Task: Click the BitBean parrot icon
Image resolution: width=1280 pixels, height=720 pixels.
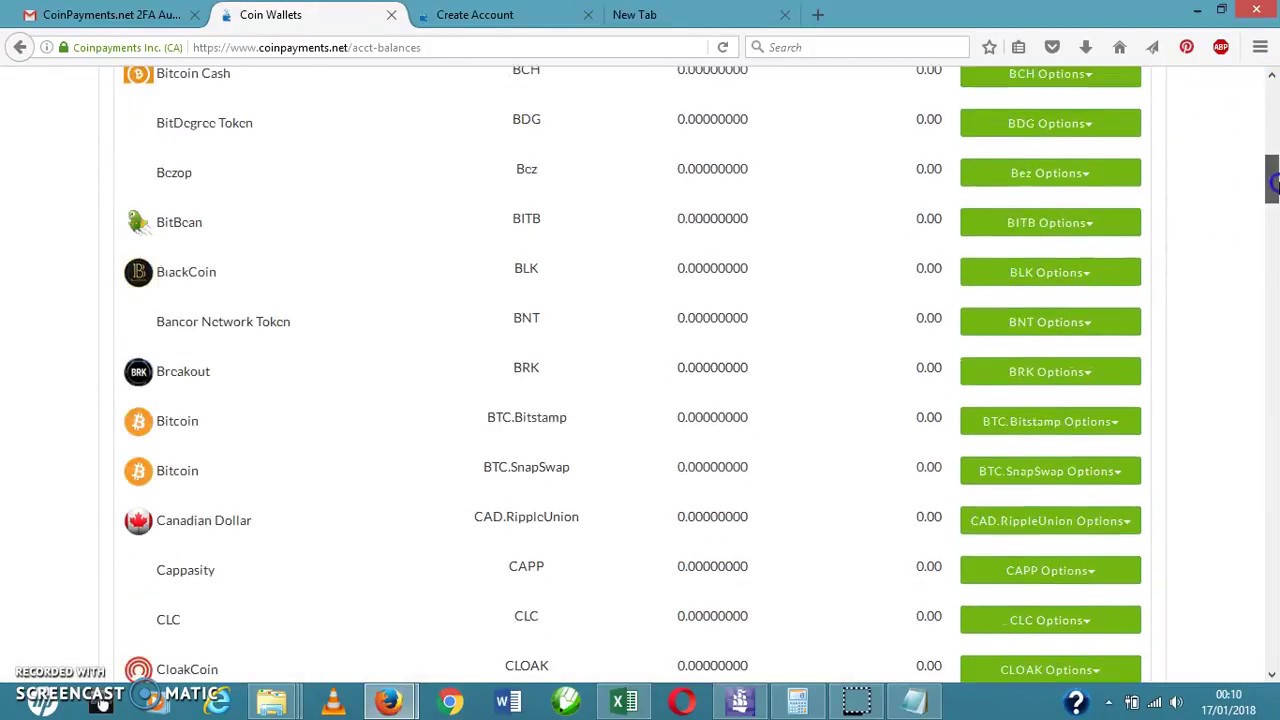Action: pos(138,222)
